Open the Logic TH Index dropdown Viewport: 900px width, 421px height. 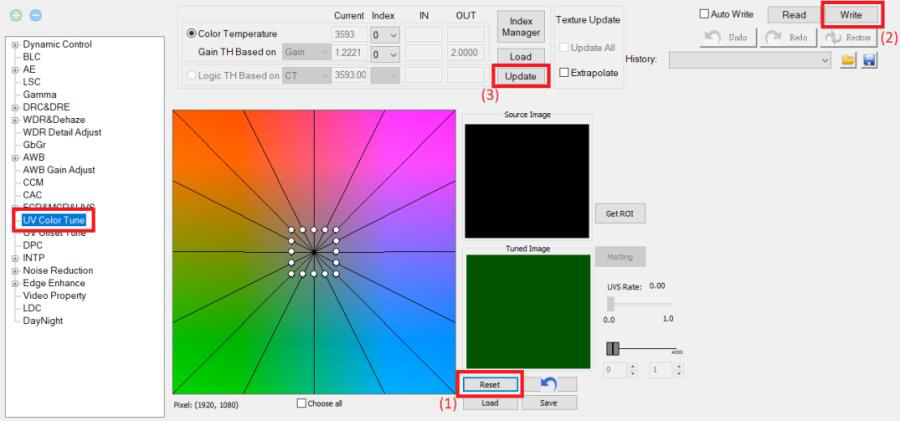(x=385, y=75)
